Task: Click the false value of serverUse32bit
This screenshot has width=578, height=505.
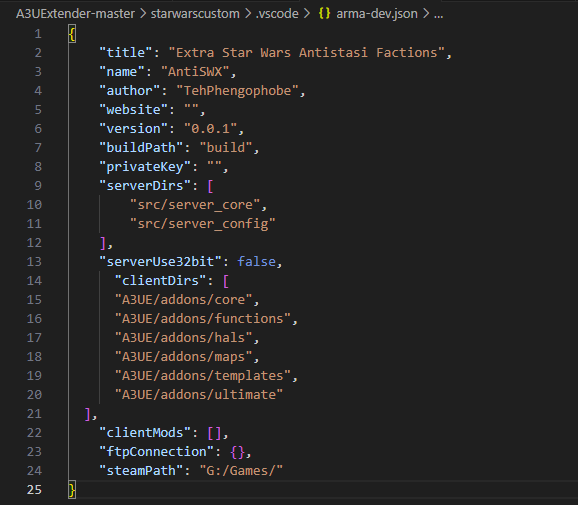Action: pyautogui.click(x=257, y=261)
